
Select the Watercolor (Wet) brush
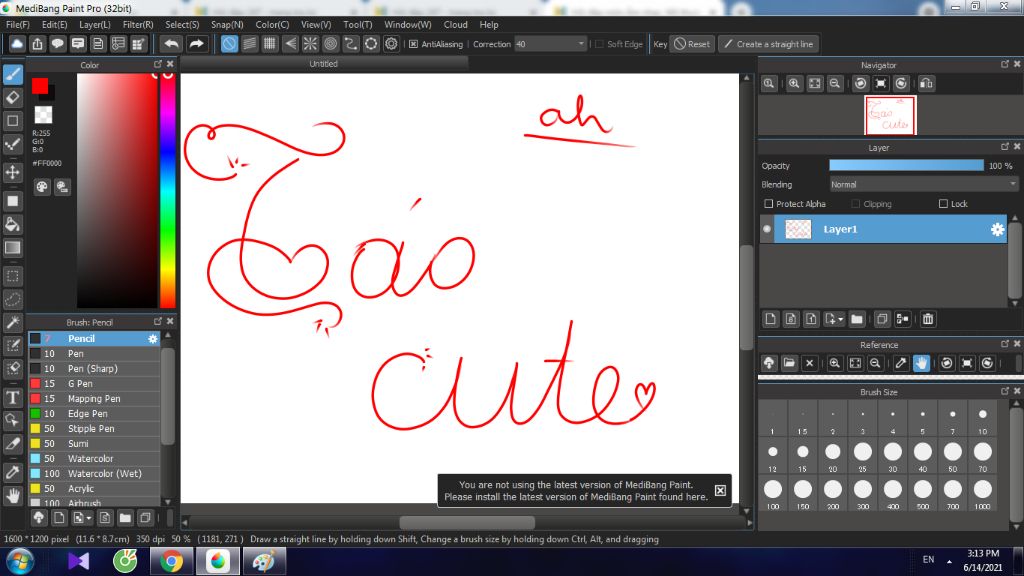click(94, 473)
